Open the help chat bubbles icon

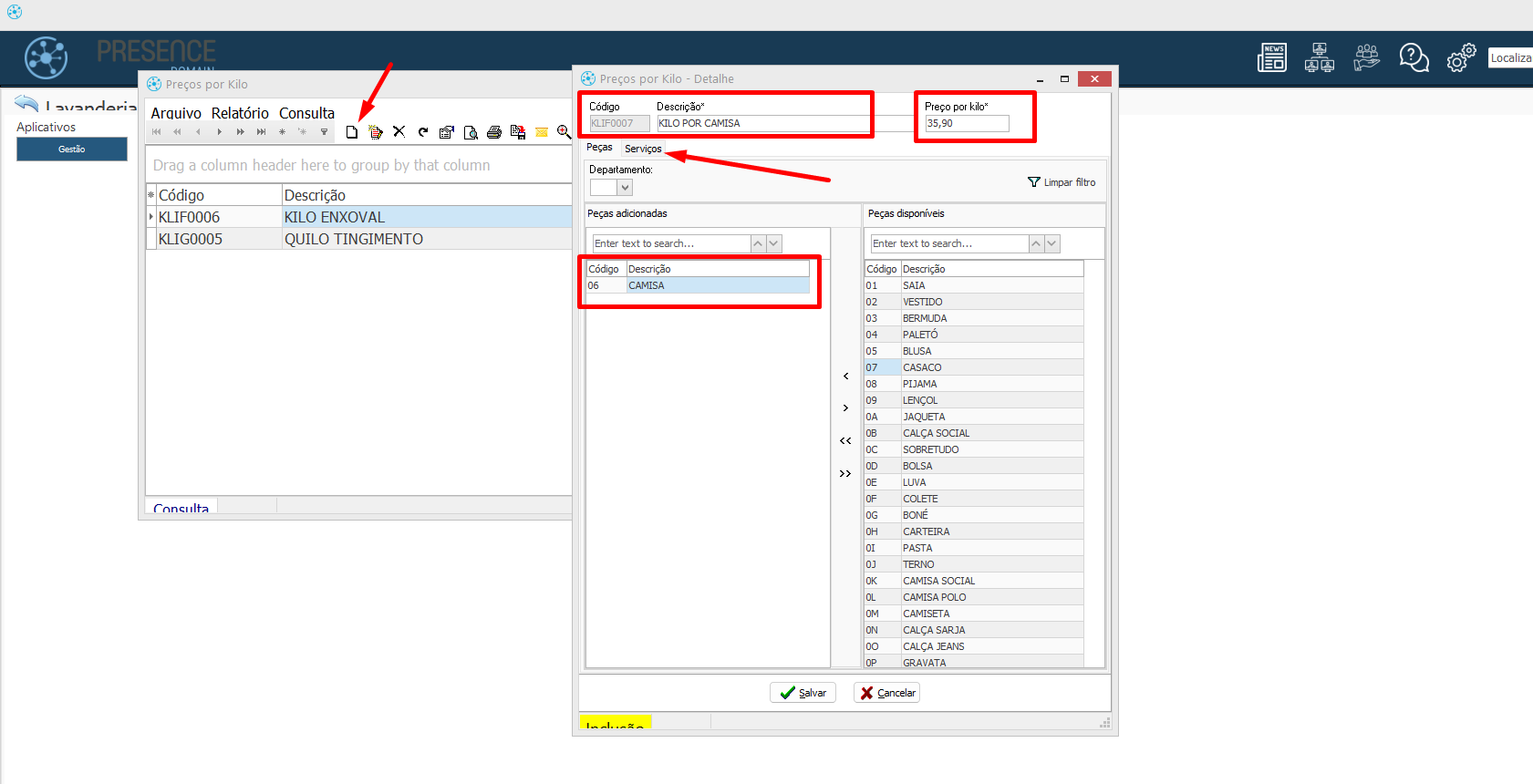click(1414, 57)
